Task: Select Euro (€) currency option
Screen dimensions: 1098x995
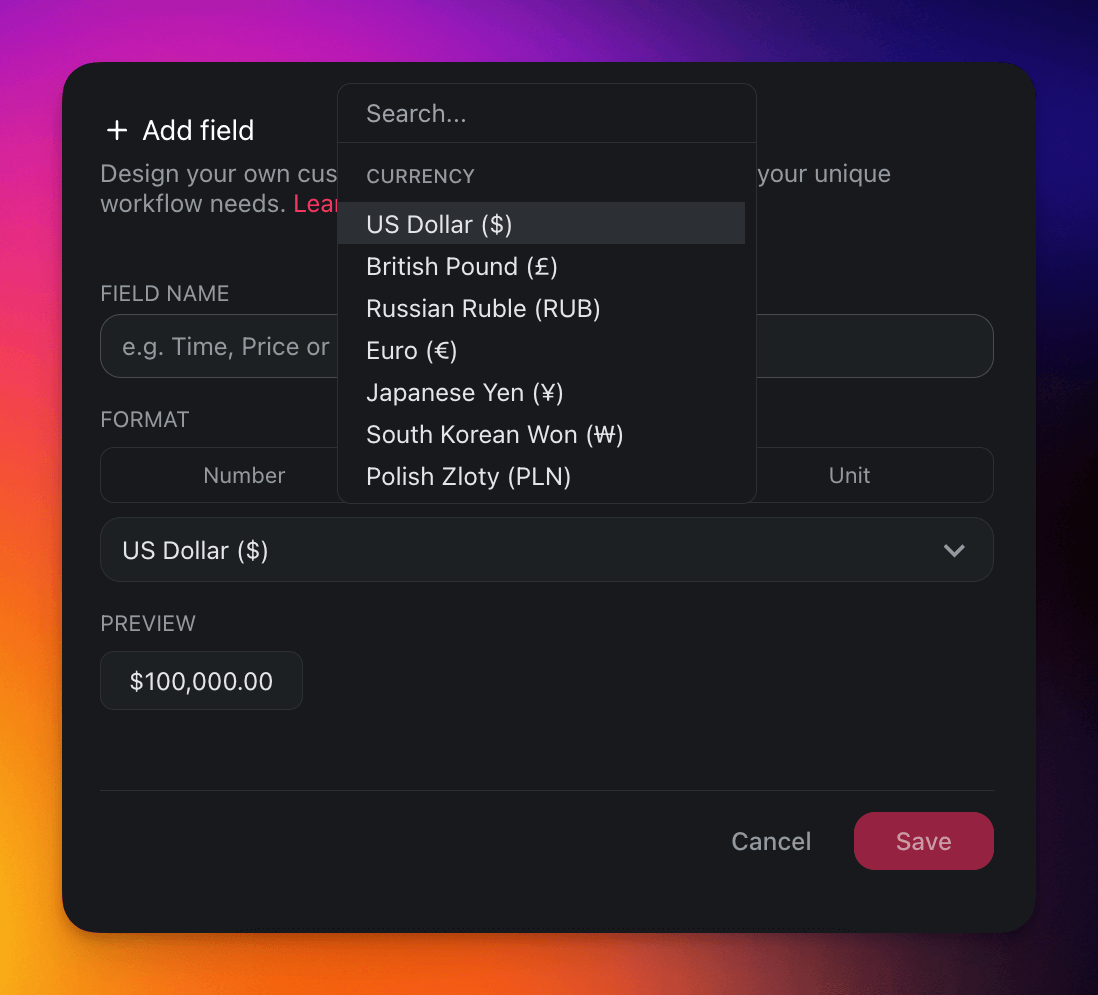Action: point(412,351)
